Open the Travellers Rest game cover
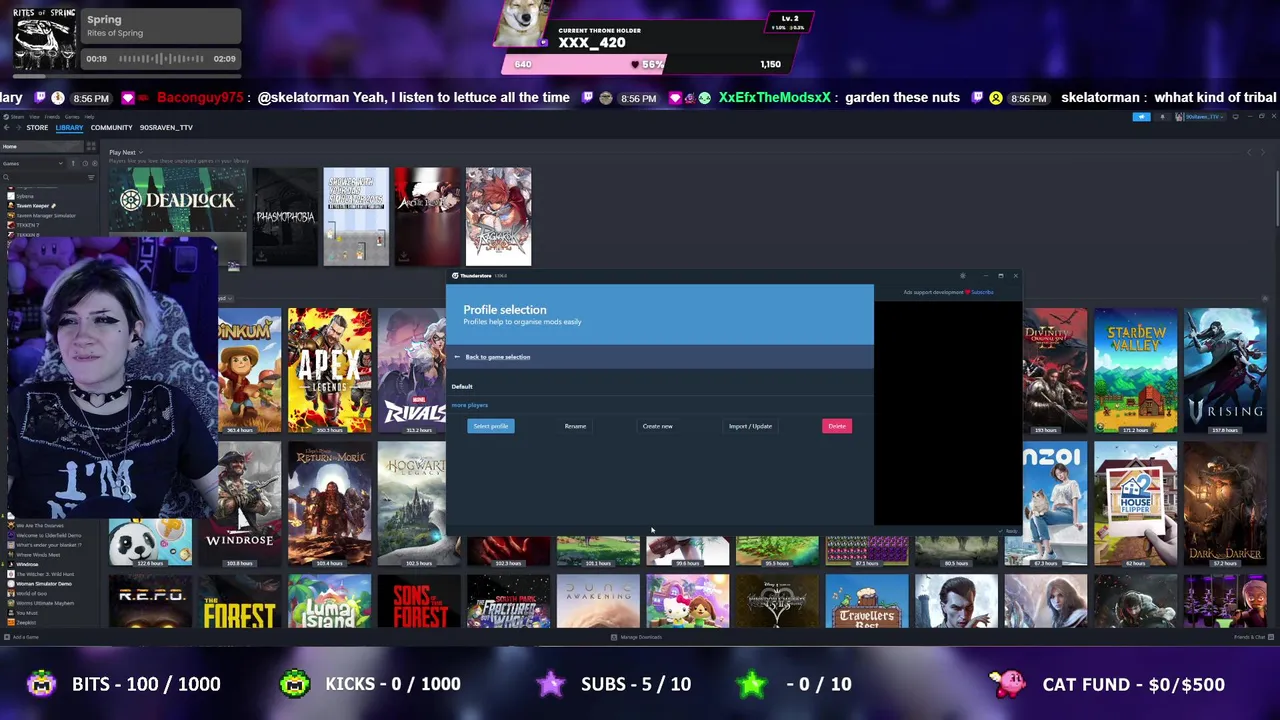The width and height of the screenshot is (1280, 720). pos(867,601)
